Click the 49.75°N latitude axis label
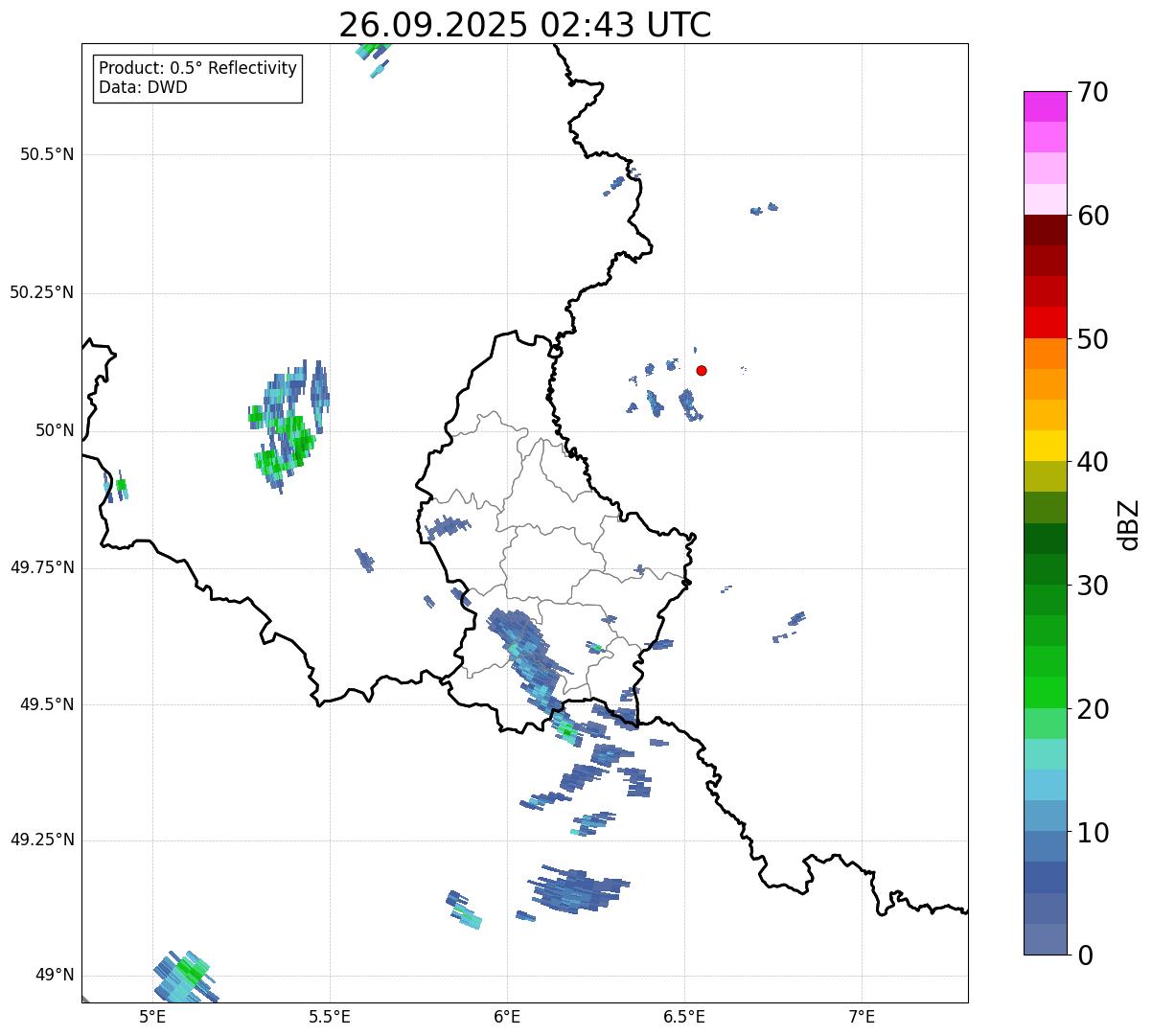This screenshot has height=1036, width=1152. (41, 567)
